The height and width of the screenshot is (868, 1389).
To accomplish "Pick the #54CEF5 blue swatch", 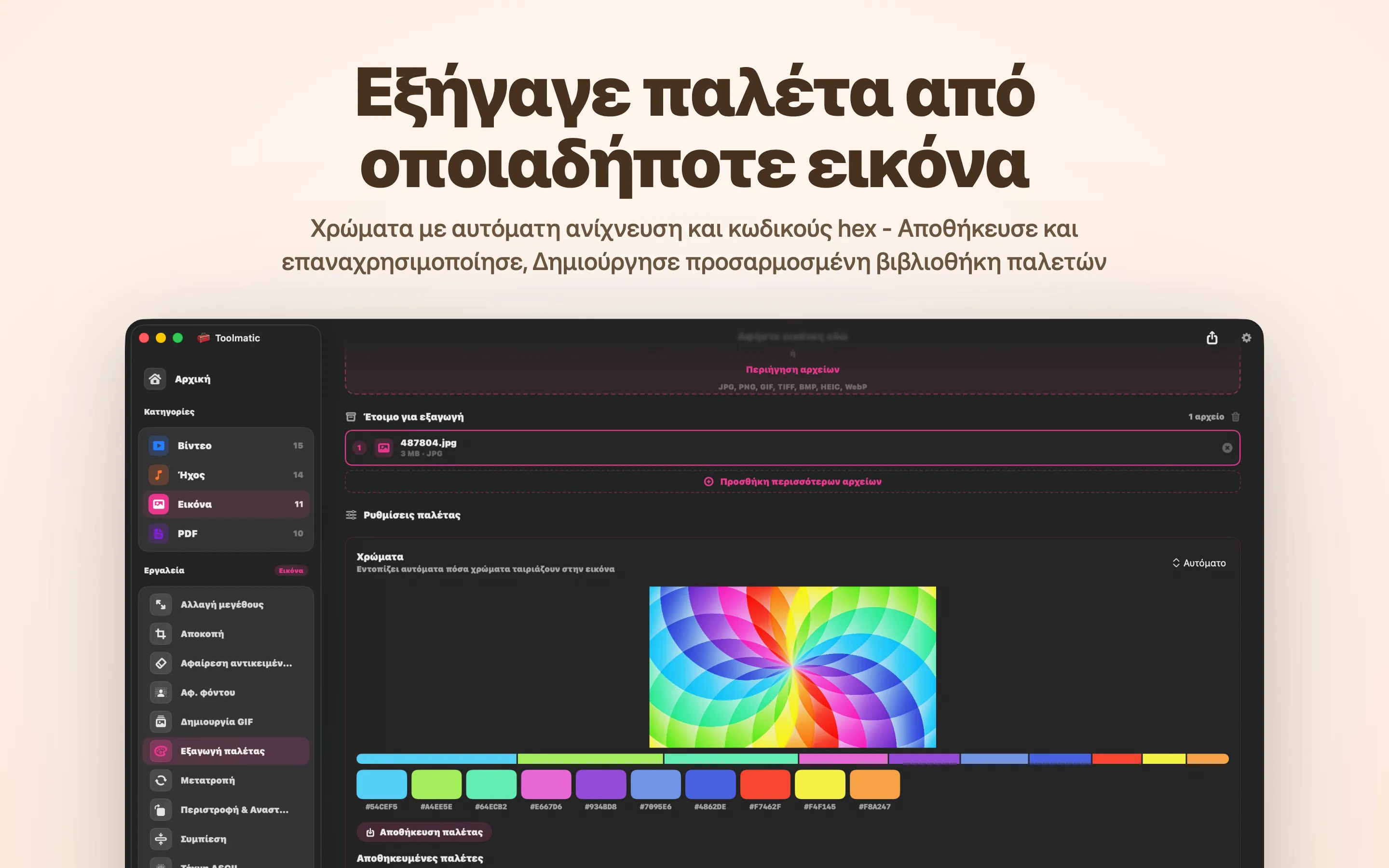I will 381,784.
